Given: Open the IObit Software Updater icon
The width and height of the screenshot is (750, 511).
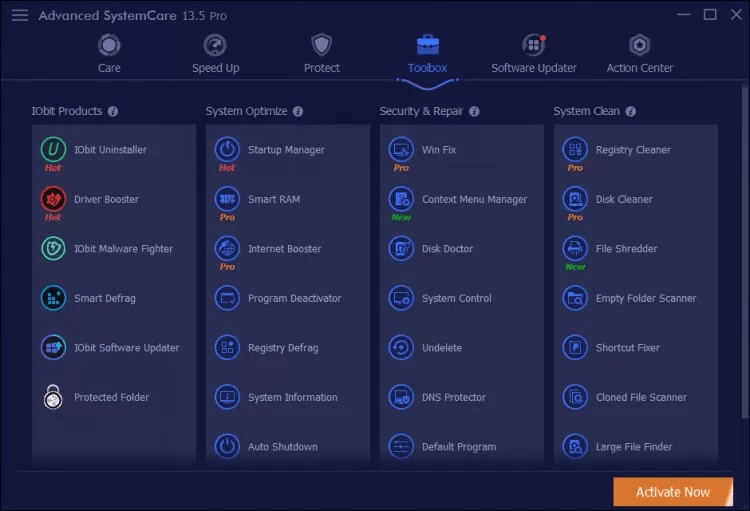Looking at the screenshot, I should pos(53,347).
